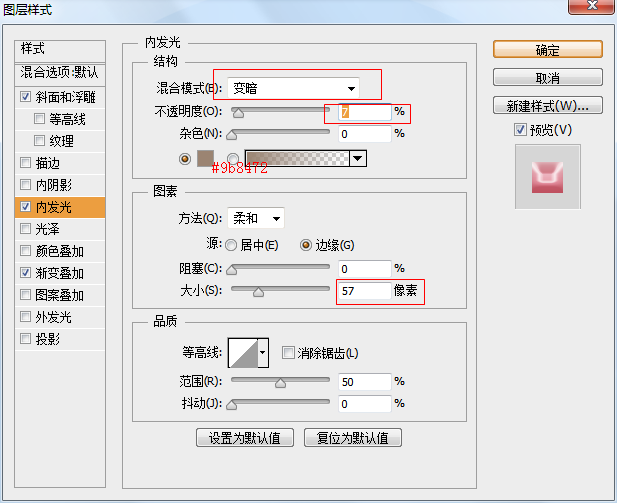Click the 大小 size field showing 57

(365, 291)
